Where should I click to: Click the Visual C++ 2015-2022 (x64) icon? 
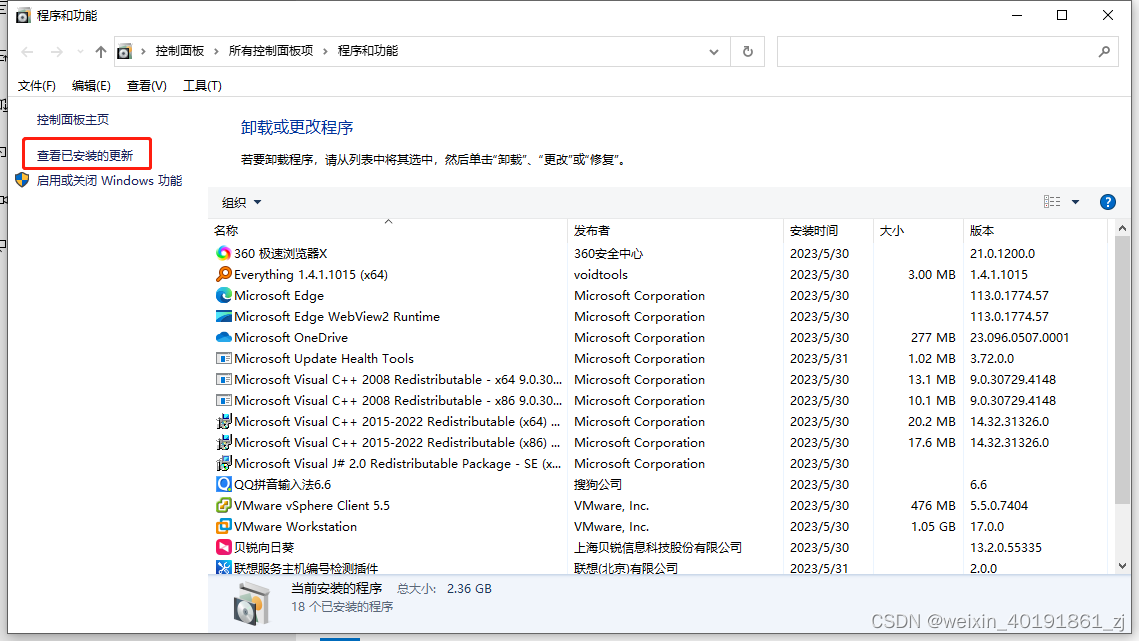(224, 422)
